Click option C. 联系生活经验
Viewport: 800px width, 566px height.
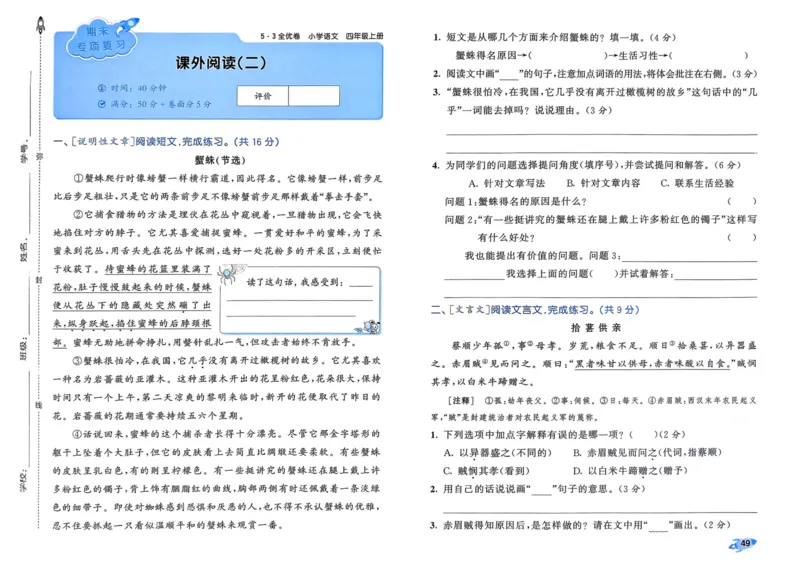coord(697,183)
